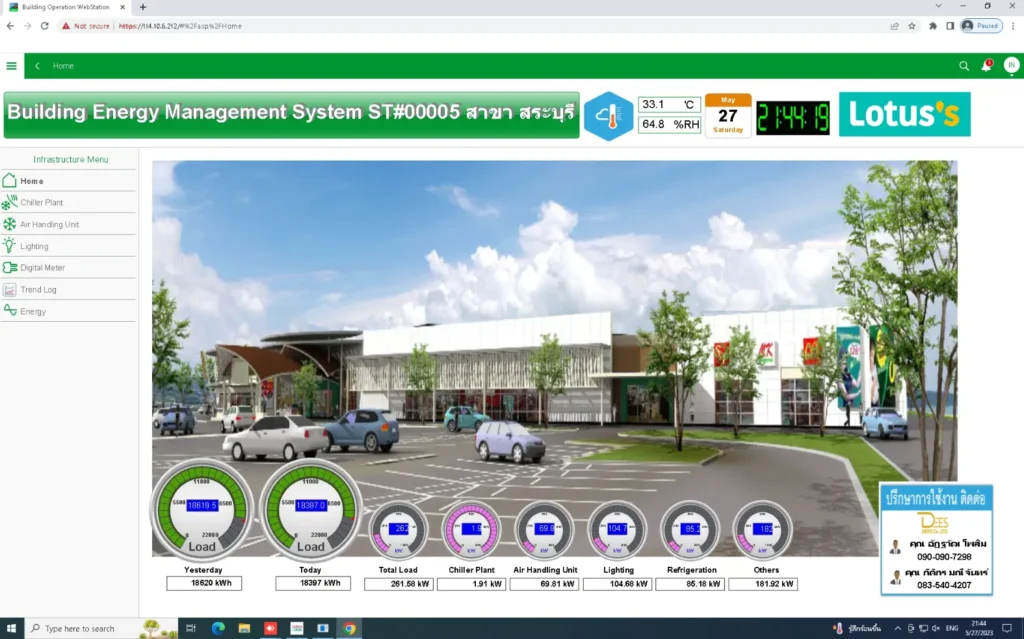
Task: Click the DEES contact information card
Action: (936, 540)
